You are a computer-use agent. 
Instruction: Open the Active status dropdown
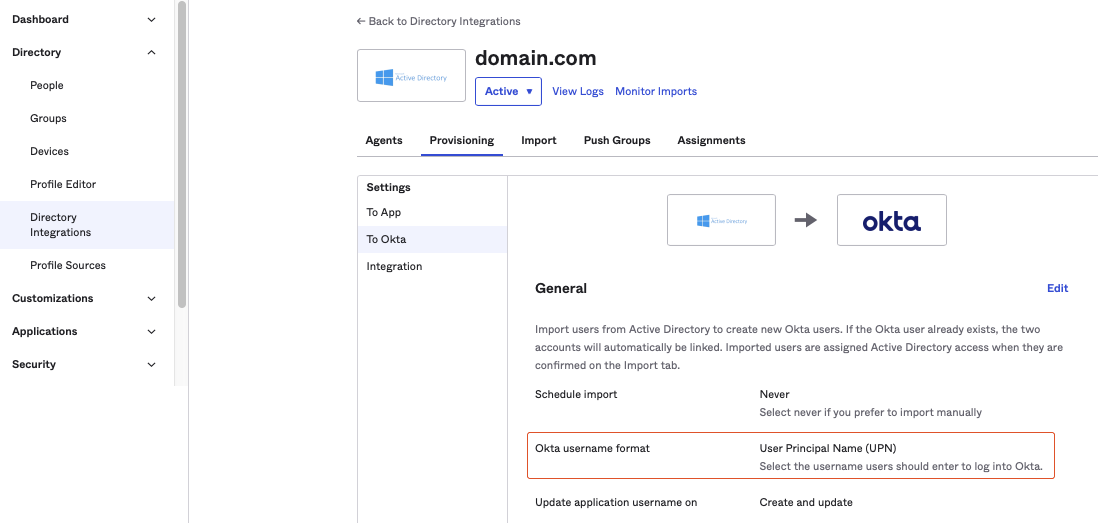(x=508, y=91)
